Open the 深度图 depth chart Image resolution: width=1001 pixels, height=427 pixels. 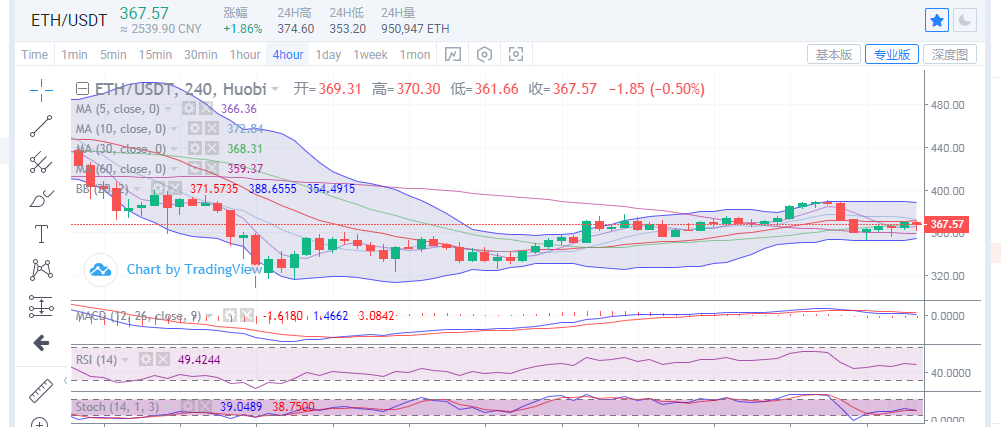click(949, 54)
